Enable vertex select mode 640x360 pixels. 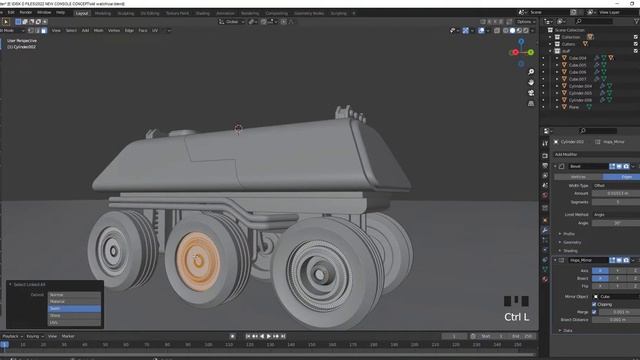pyautogui.click(x=31, y=31)
